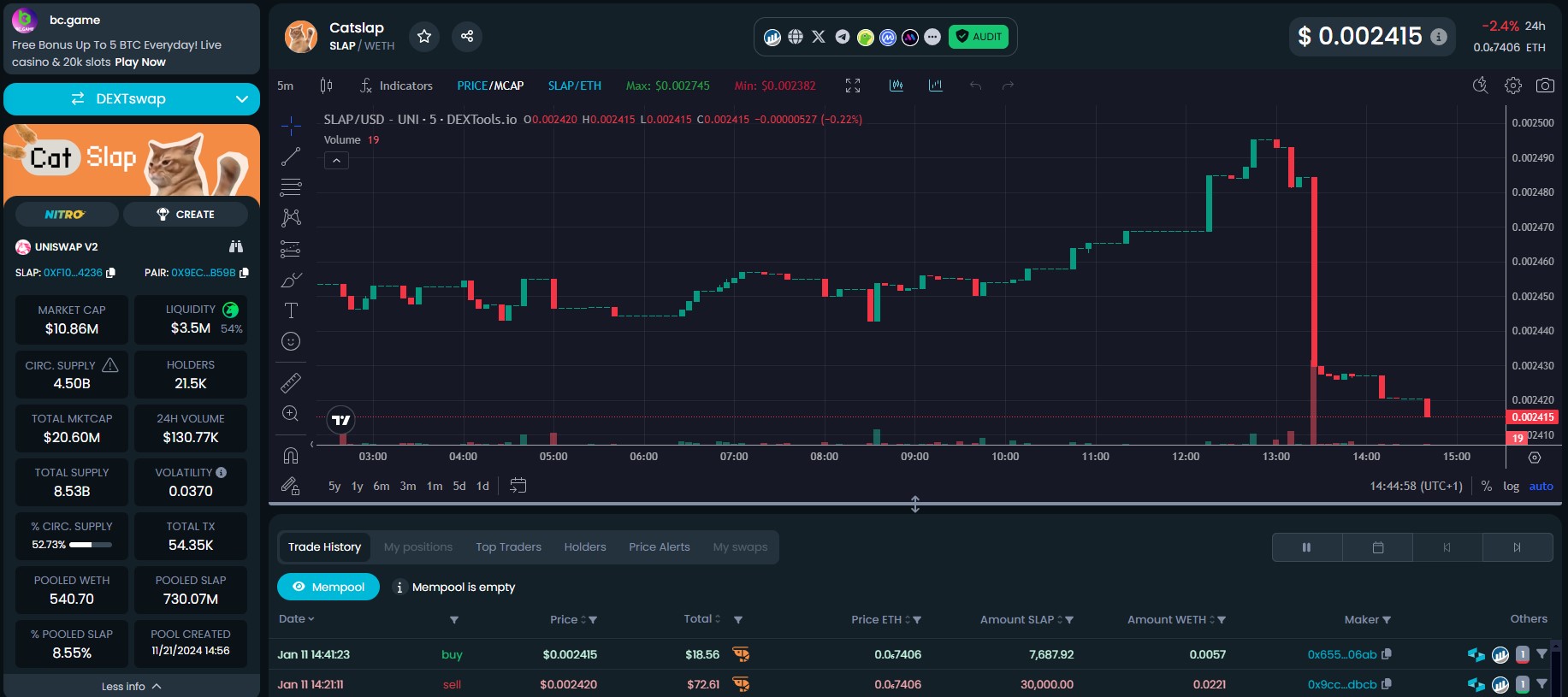Select the brush drawing tool
1568x697 pixels.
pos(291,280)
